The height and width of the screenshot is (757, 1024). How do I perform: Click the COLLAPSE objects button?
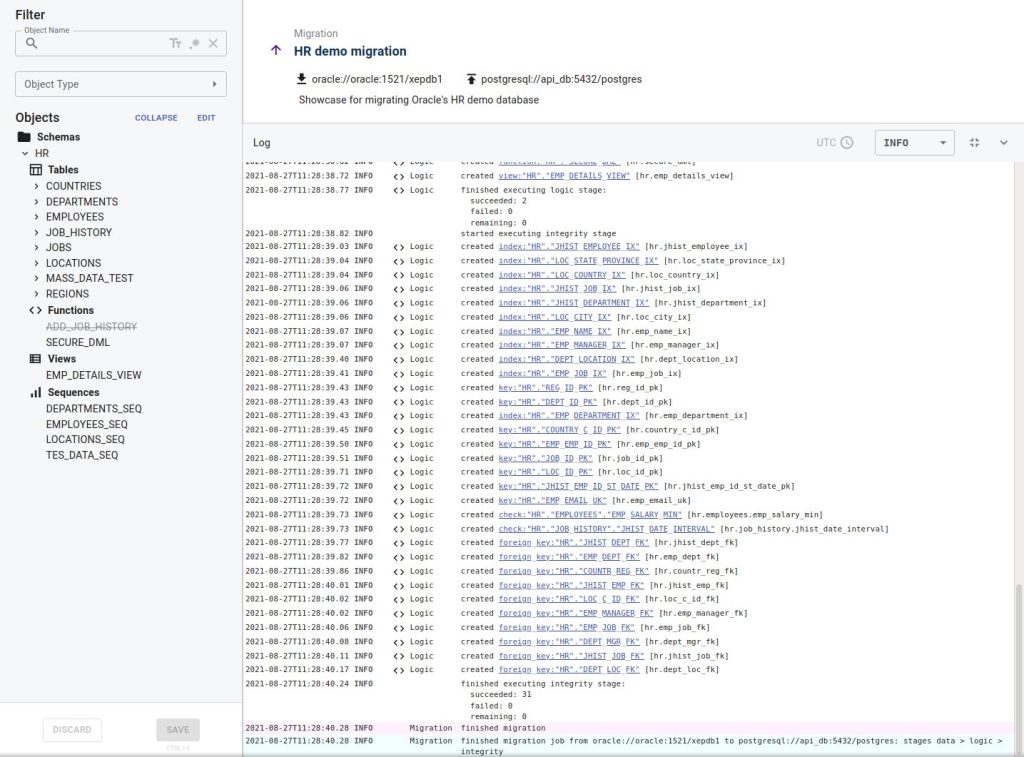pyautogui.click(x=156, y=118)
